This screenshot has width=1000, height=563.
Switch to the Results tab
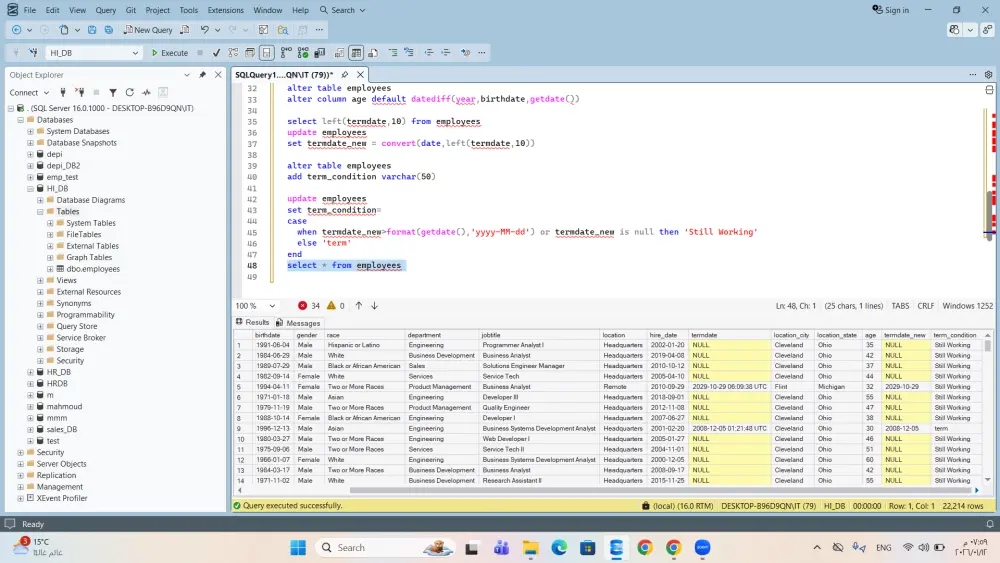253,323
